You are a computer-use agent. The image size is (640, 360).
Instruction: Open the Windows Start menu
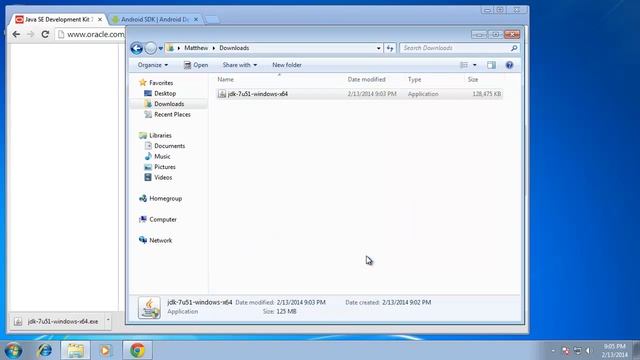point(13,350)
